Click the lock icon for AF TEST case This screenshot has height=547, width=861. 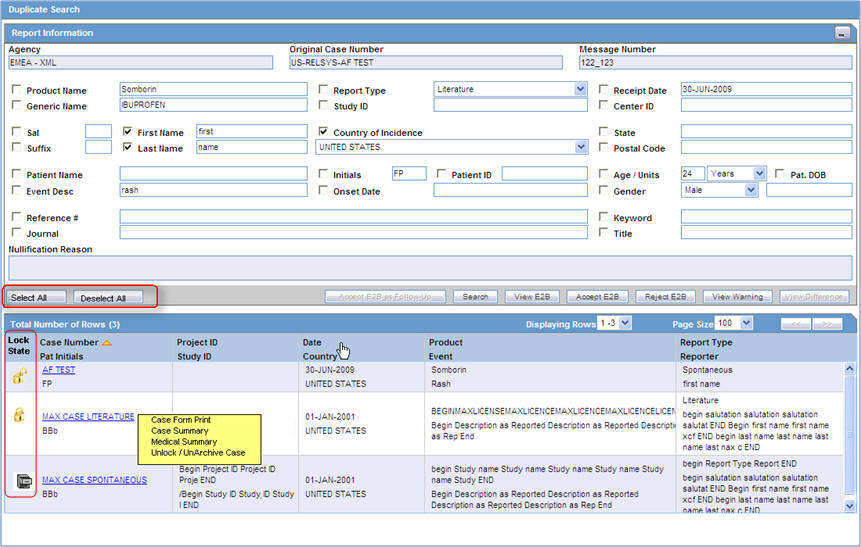click(19, 376)
